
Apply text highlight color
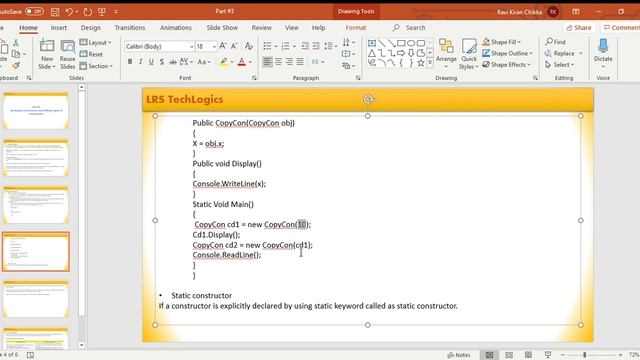click(223, 62)
